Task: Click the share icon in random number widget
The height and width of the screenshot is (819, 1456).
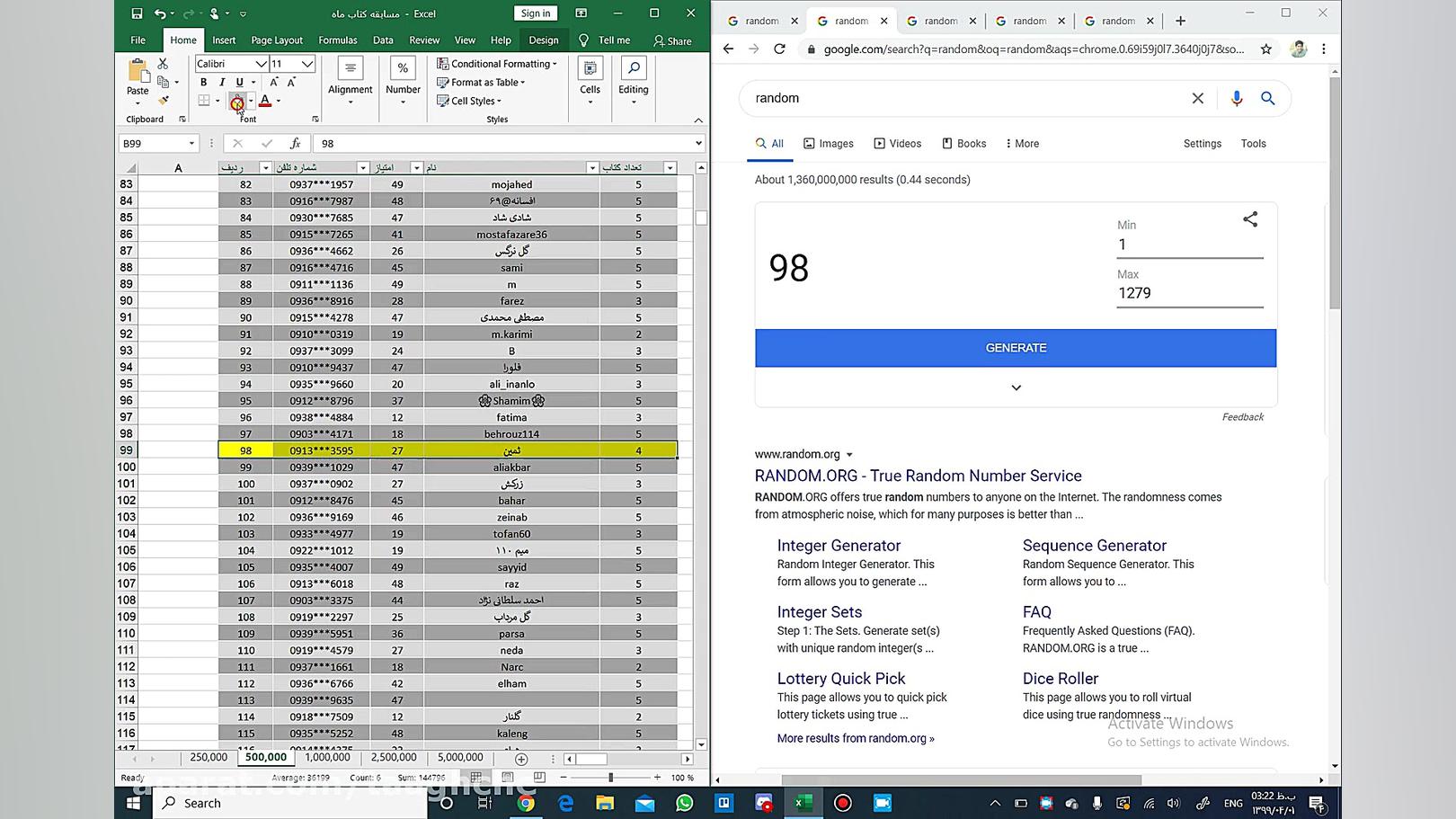Action: (x=1249, y=219)
